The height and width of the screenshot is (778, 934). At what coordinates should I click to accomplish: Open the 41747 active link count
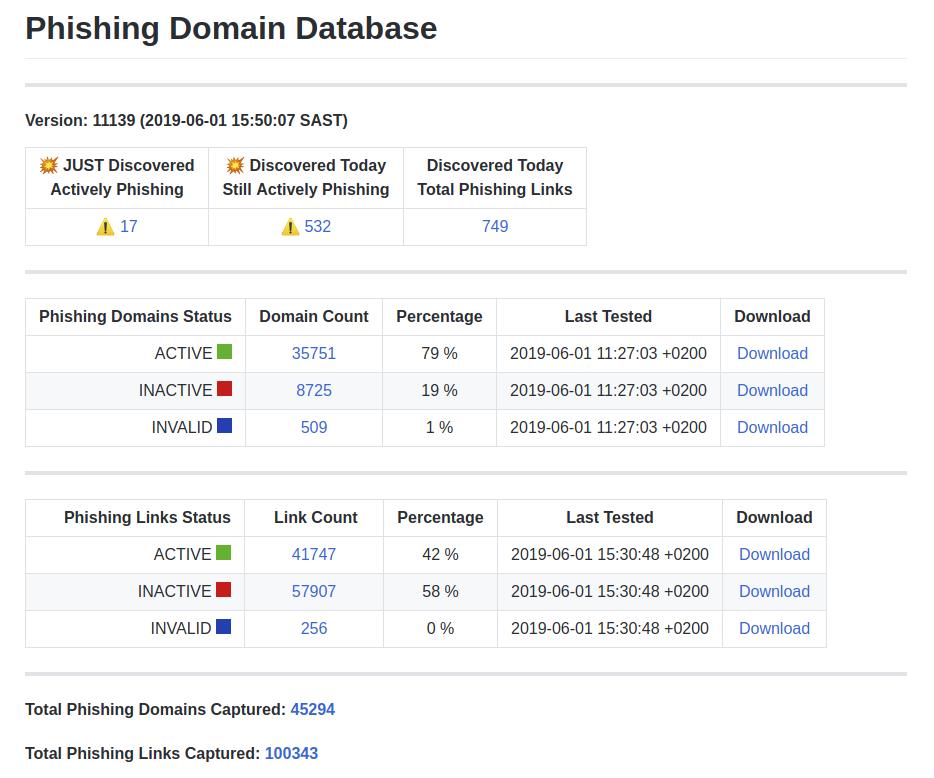pos(314,554)
